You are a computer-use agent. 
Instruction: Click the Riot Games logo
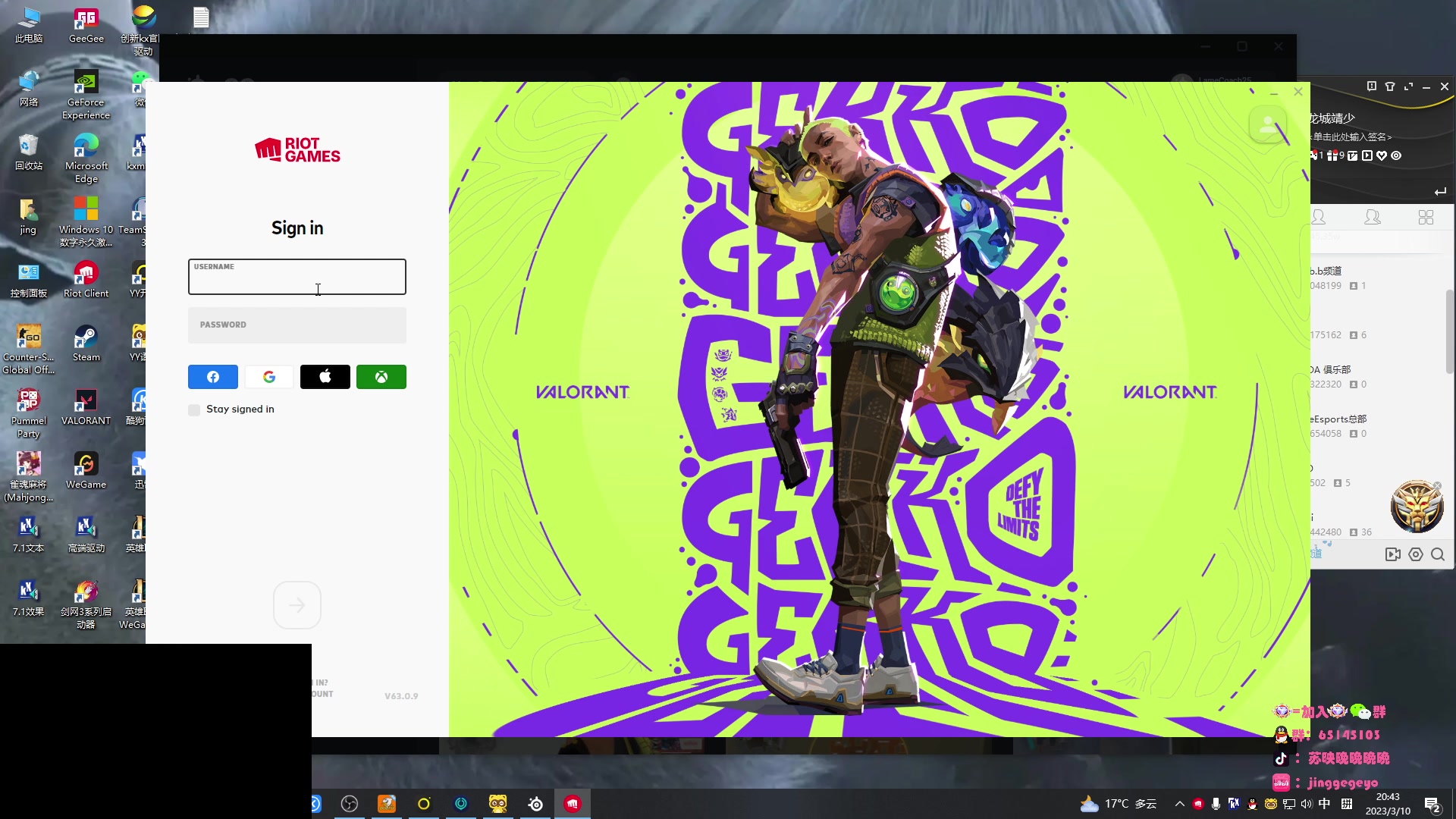click(297, 150)
